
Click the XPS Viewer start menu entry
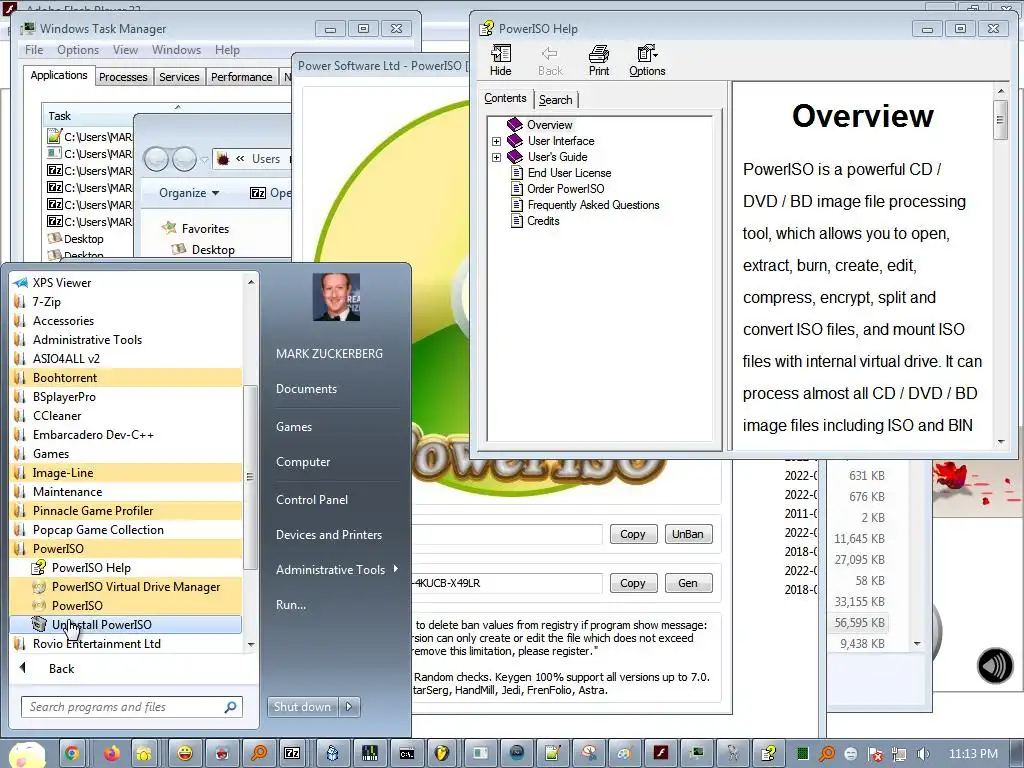(126, 283)
